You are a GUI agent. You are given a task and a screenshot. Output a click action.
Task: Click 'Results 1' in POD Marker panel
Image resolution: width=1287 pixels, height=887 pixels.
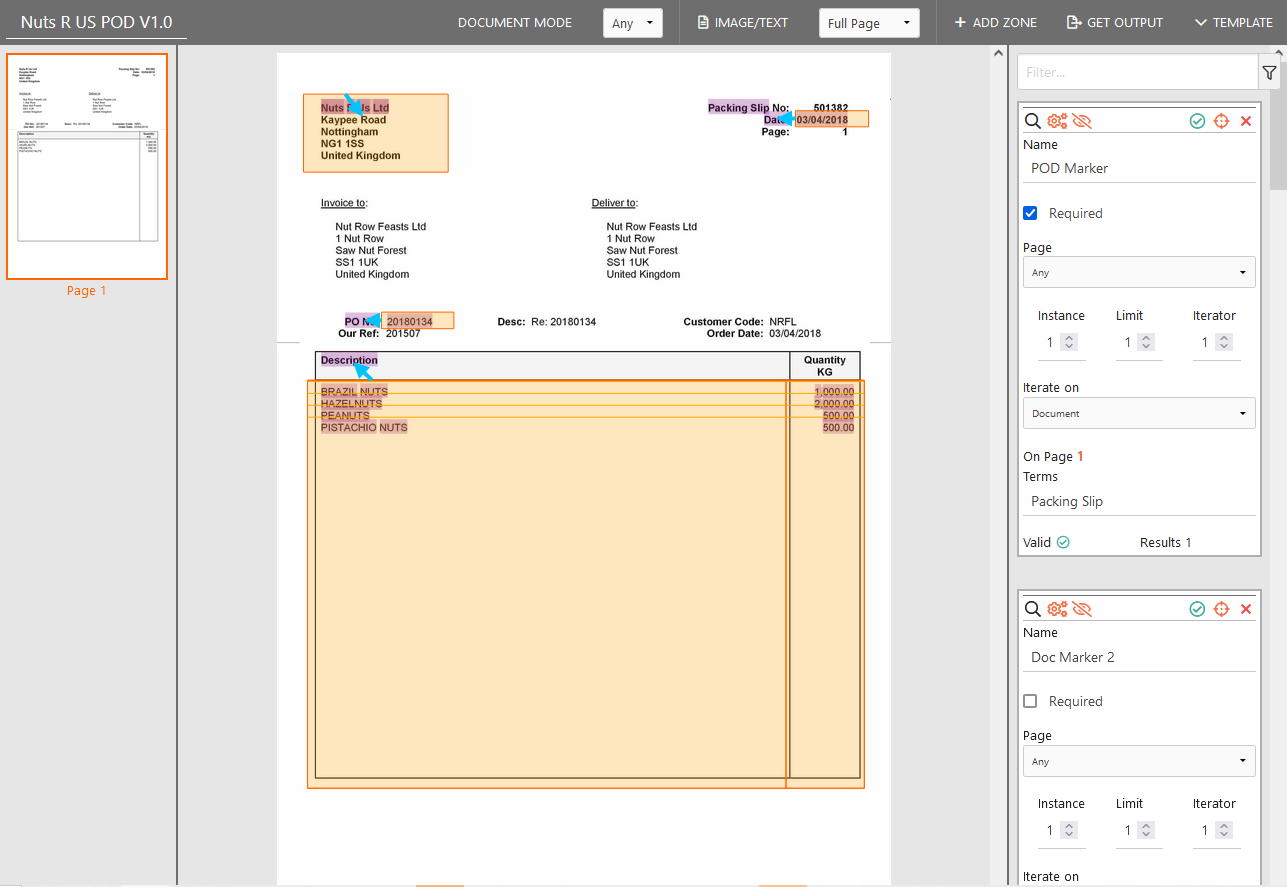click(x=1166, y=542)
